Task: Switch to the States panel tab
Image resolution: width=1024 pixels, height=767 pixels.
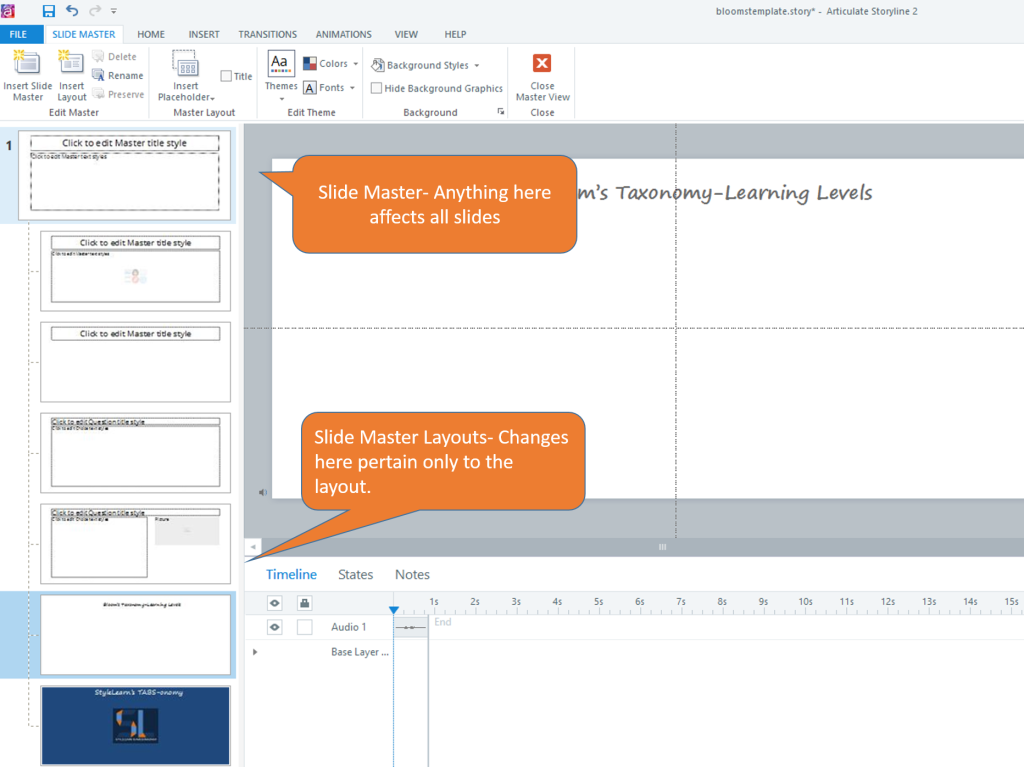Action: coord(355,574)
